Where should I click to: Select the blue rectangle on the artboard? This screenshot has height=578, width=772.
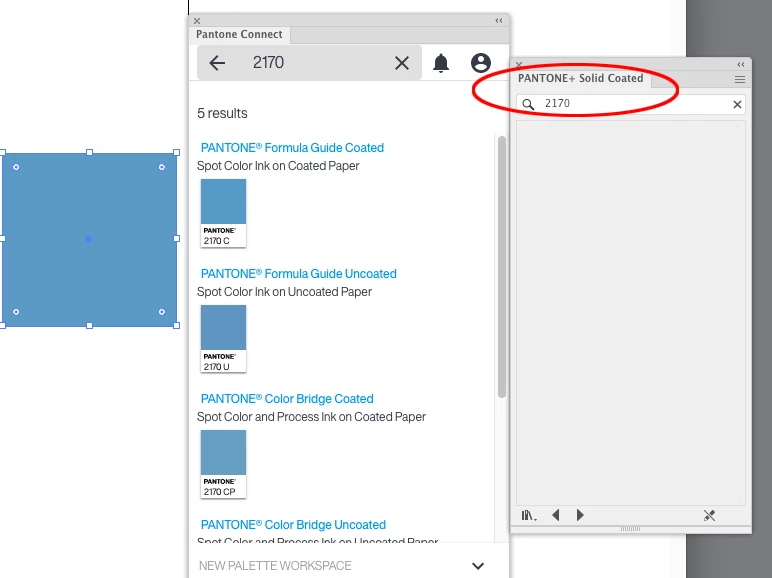tap(89, 239)
